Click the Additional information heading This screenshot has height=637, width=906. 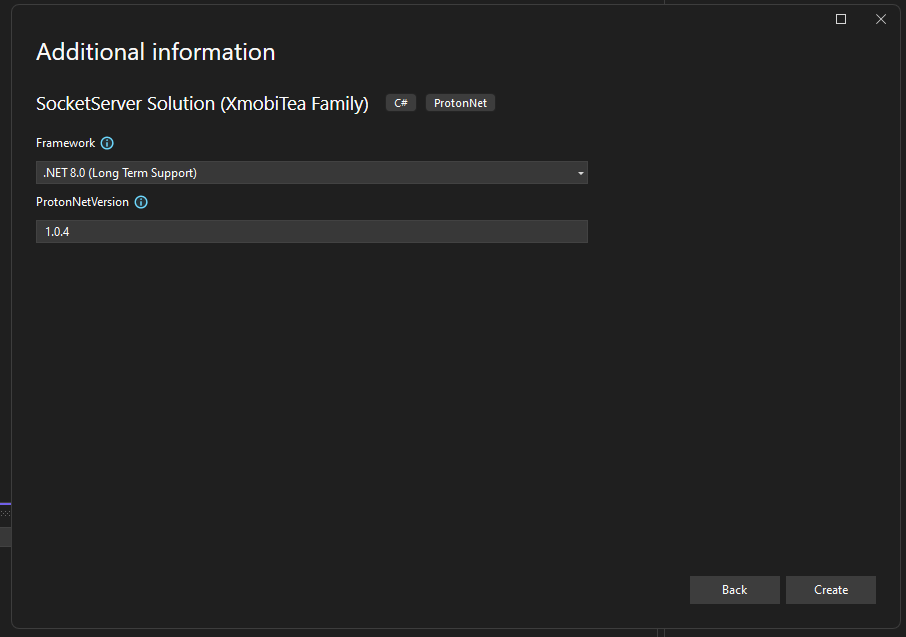coord(155,52)
